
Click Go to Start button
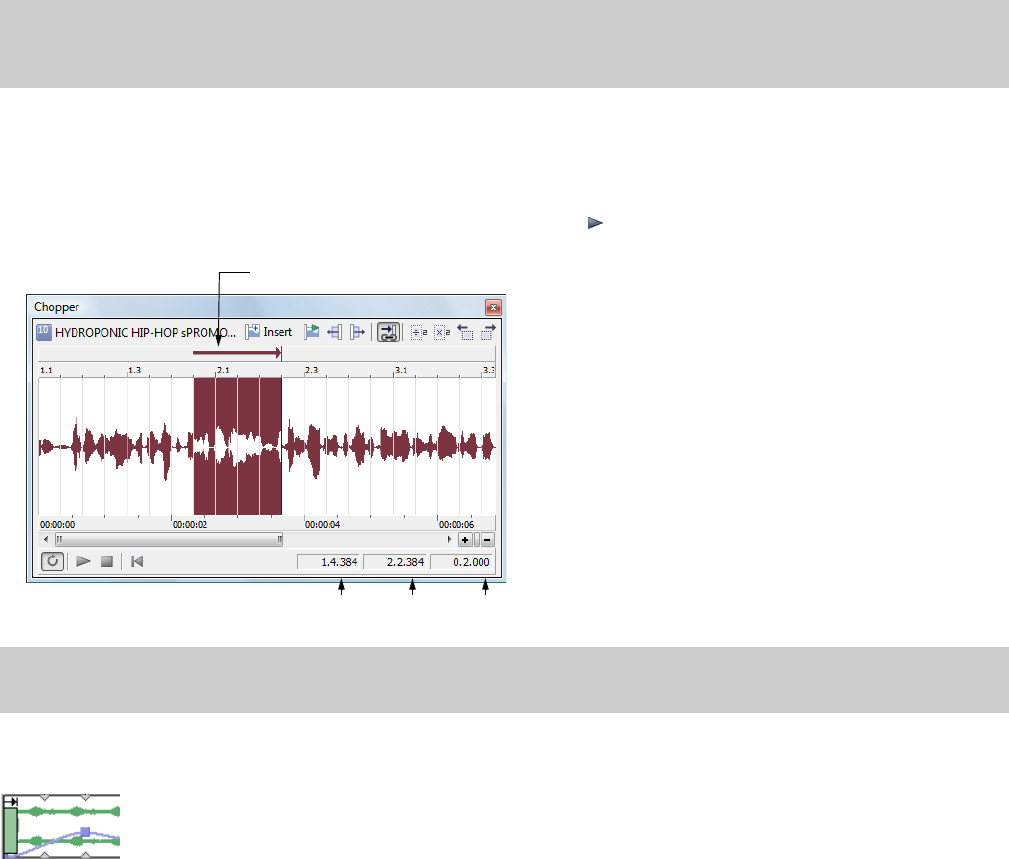(137, 562)
